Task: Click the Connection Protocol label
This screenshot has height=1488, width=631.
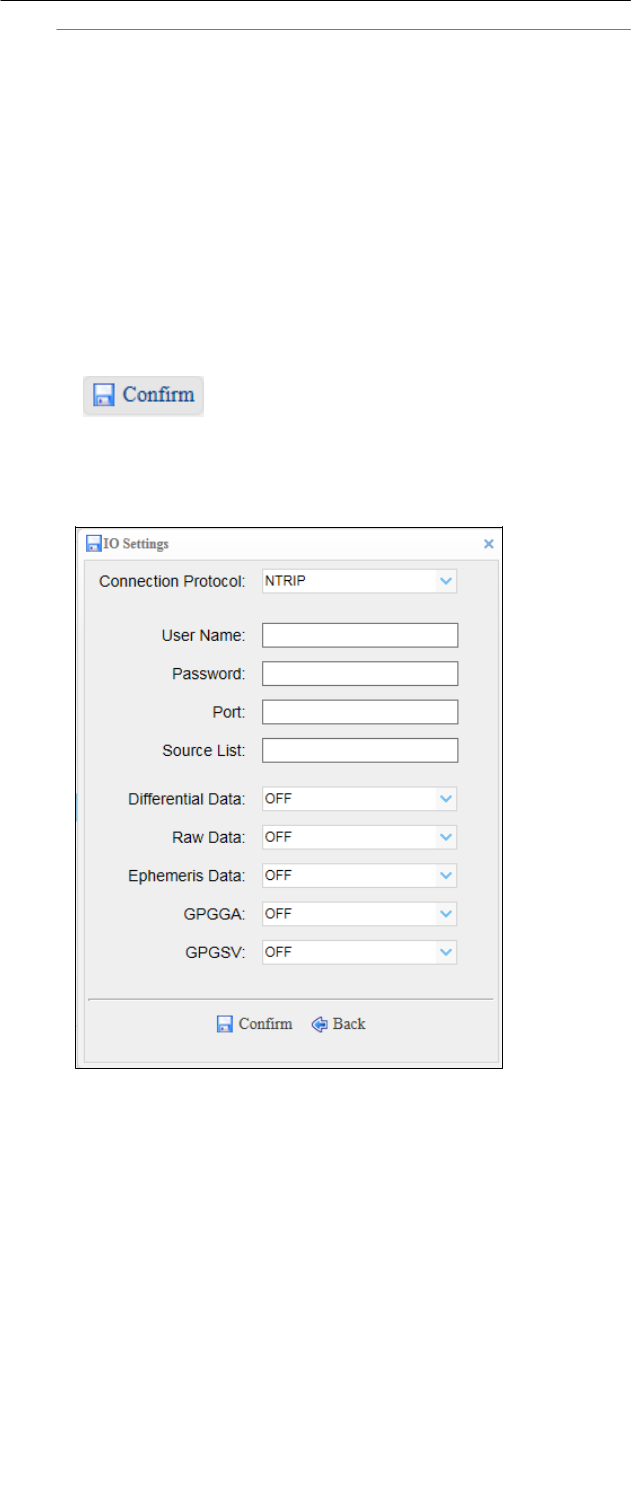Action: (x=172, y=581)
